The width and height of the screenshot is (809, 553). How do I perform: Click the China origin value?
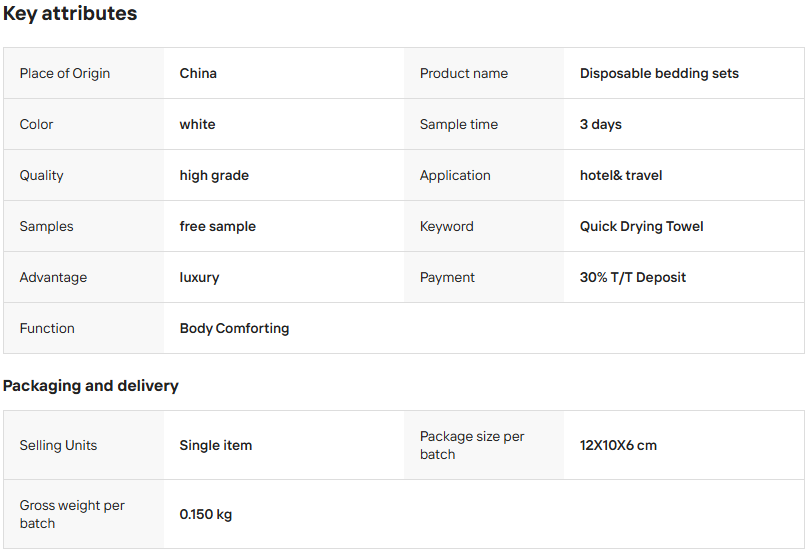click(198, 73)
